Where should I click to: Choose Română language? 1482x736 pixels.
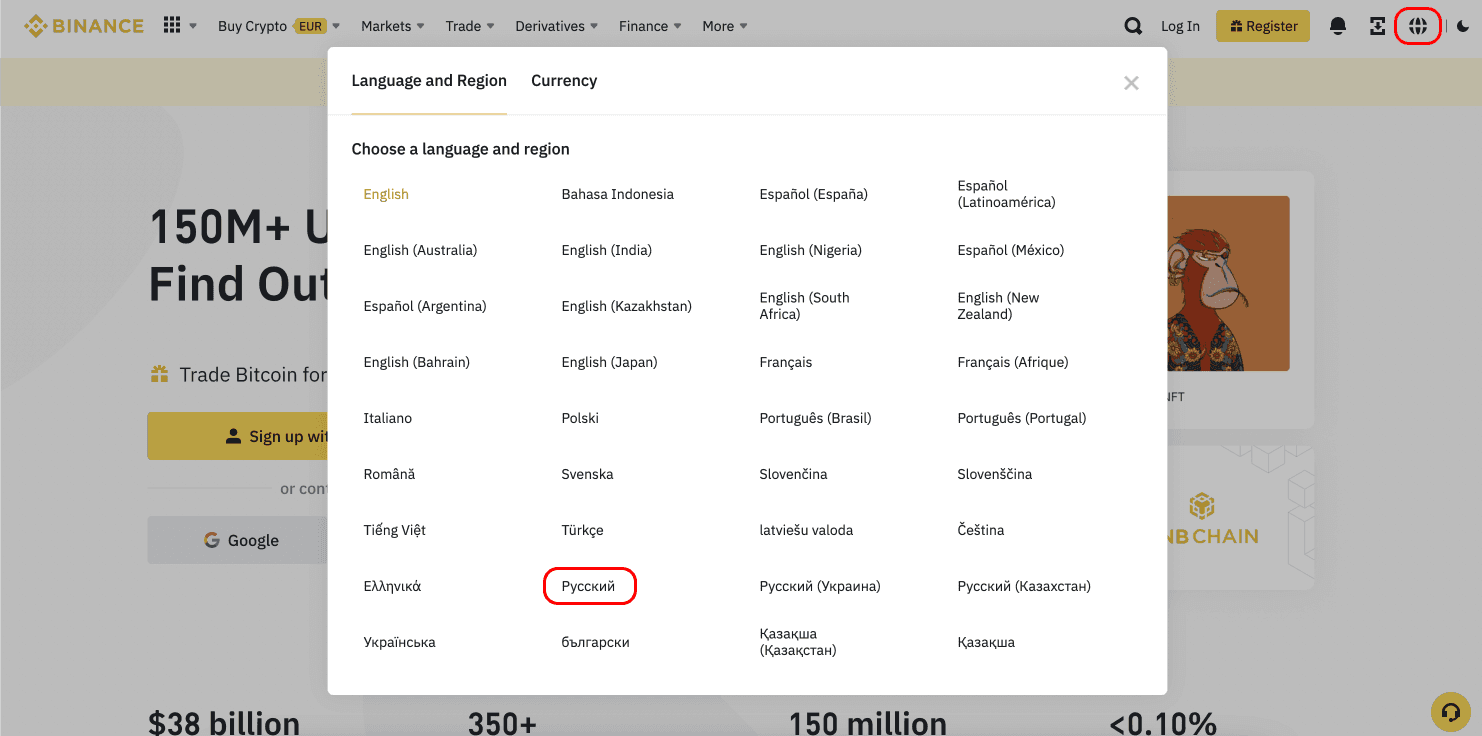point(389,474)
